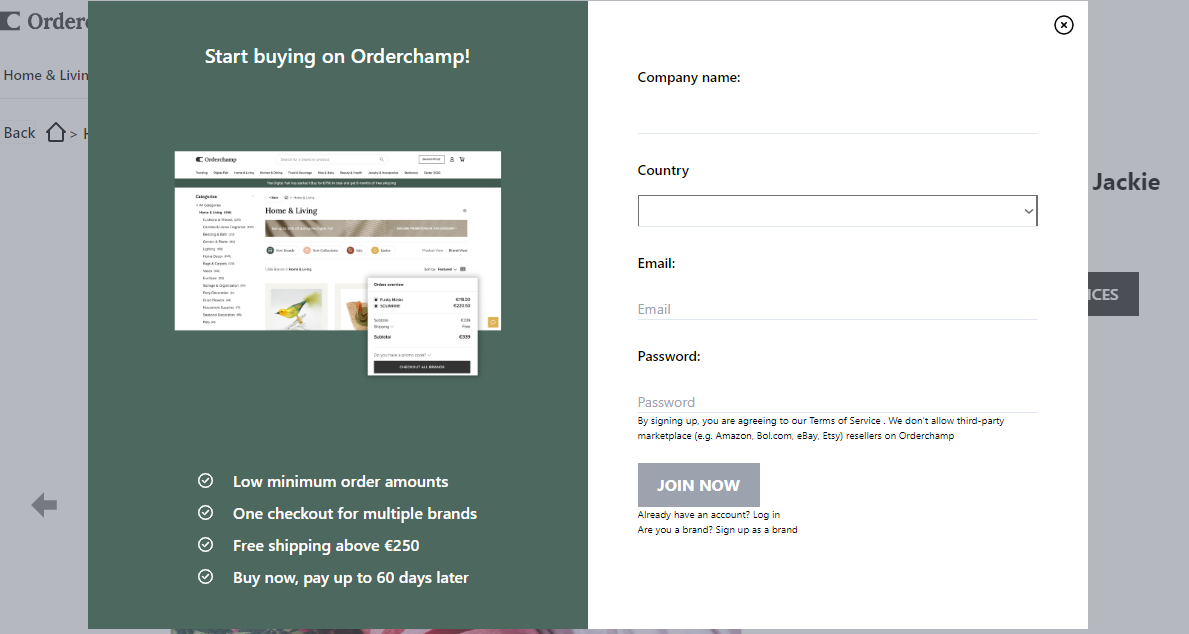Click the checkmark beside Buy now, pay later
Viewport: 1189px width, 634px height.
pyautogui.click(x=205, y=577)
